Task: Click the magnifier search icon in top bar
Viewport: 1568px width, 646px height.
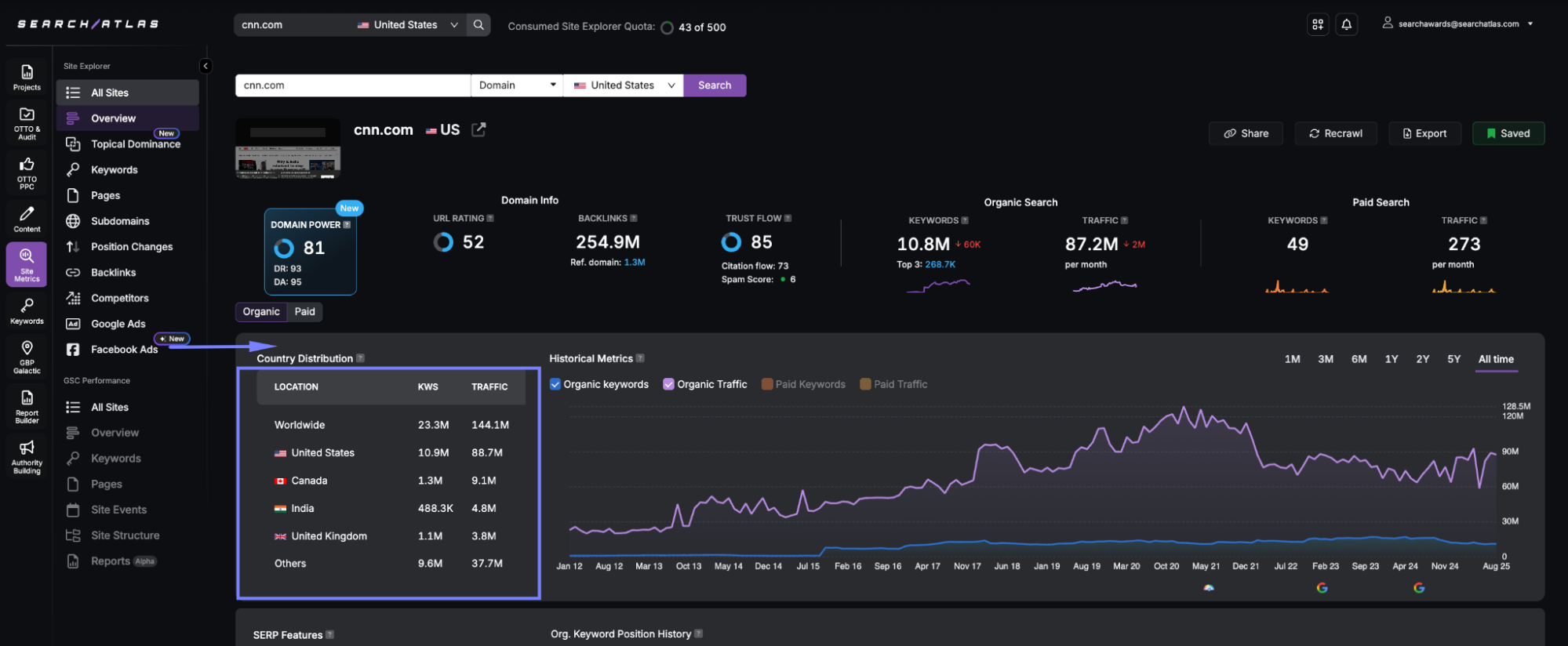Action: tap(478, 25)
